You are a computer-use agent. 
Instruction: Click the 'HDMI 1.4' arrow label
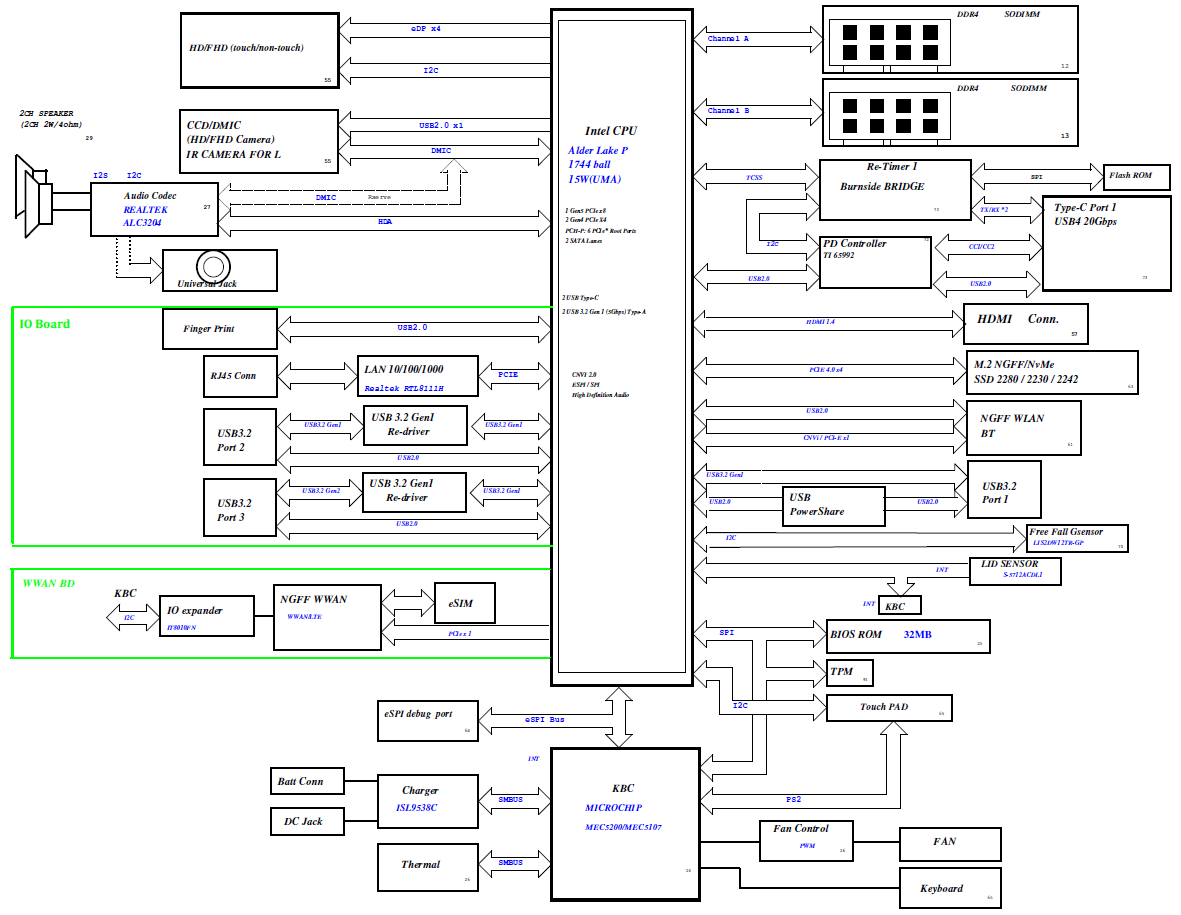pyautogui.click(x=820, y=322)
